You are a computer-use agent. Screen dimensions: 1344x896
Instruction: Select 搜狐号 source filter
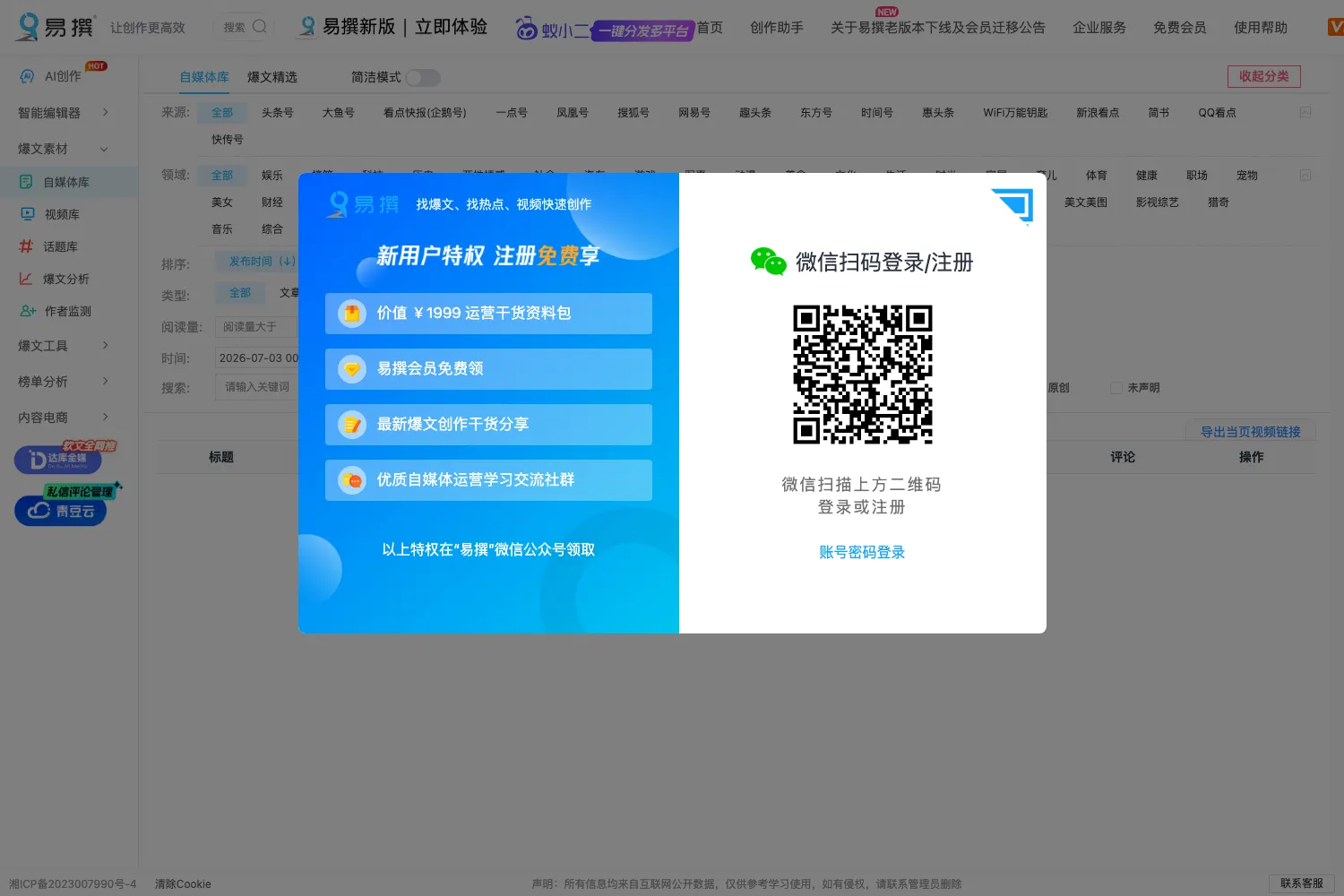633,113
